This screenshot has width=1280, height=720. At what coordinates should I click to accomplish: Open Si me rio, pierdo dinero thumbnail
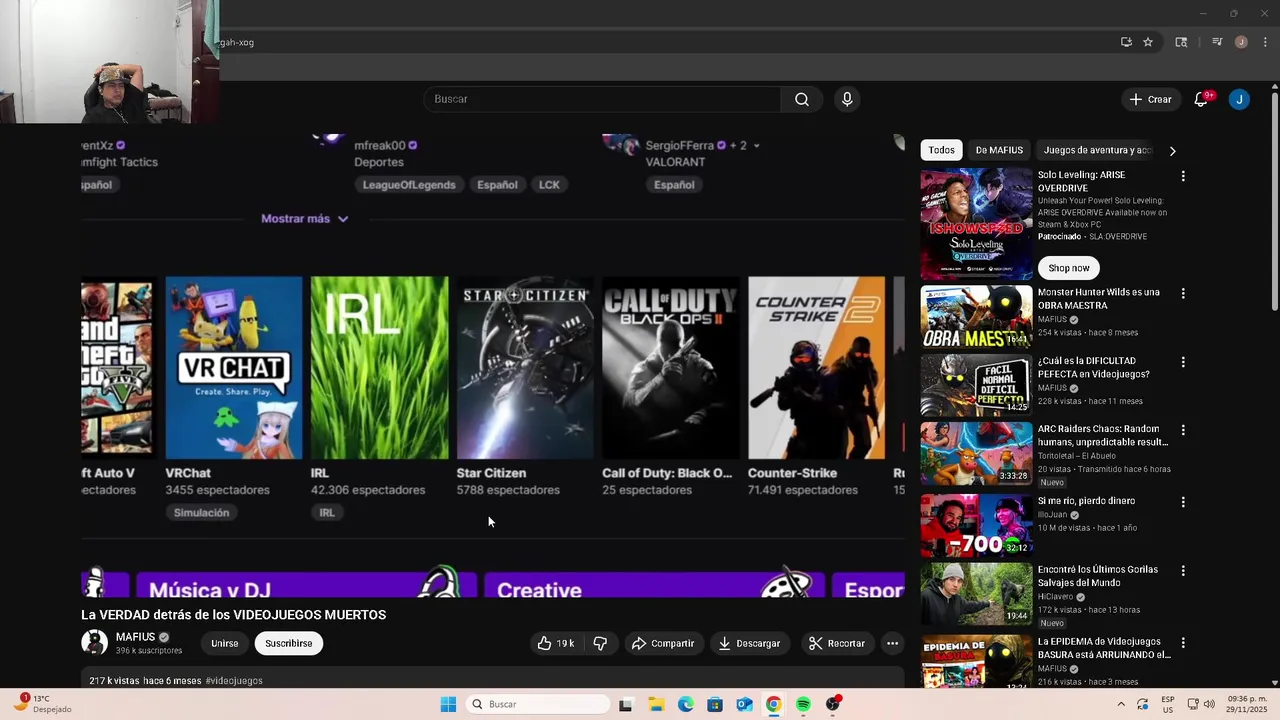coord(976,525)
